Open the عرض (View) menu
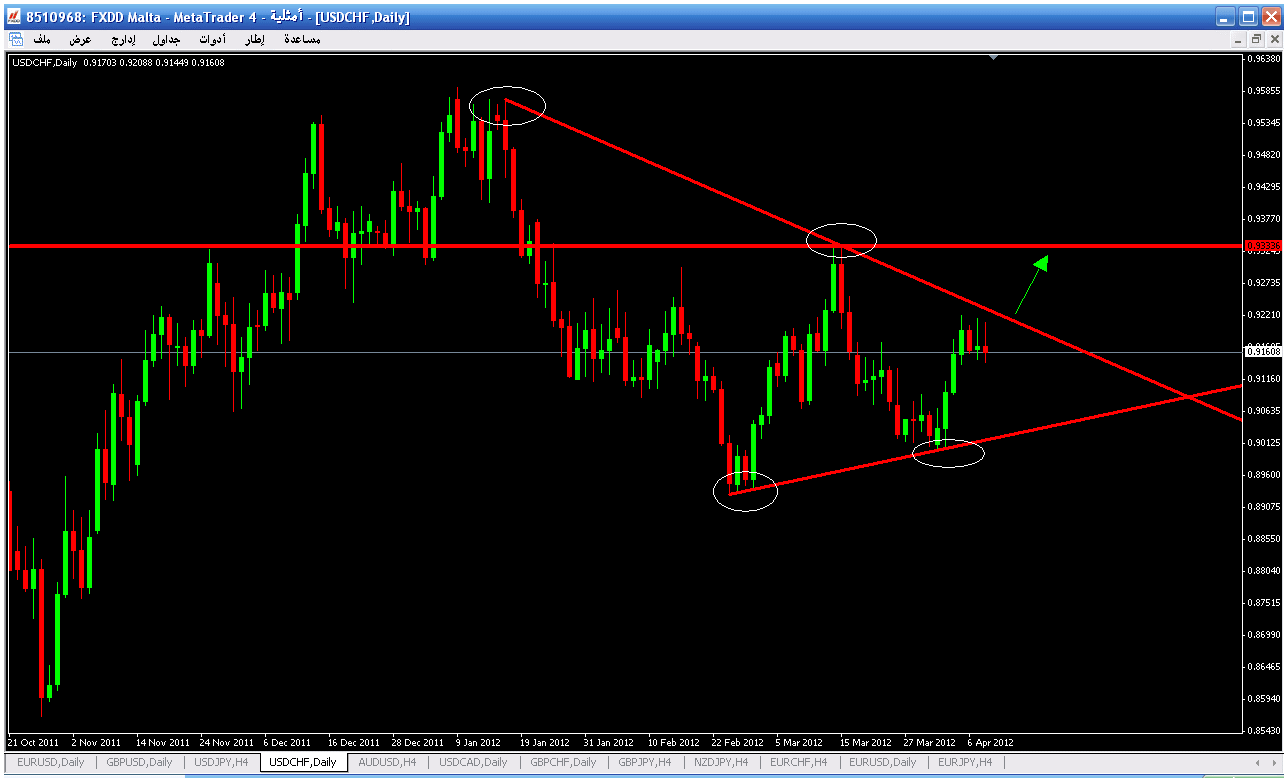The width and height of the screenshot is (1288, 778). pos(80,39)
